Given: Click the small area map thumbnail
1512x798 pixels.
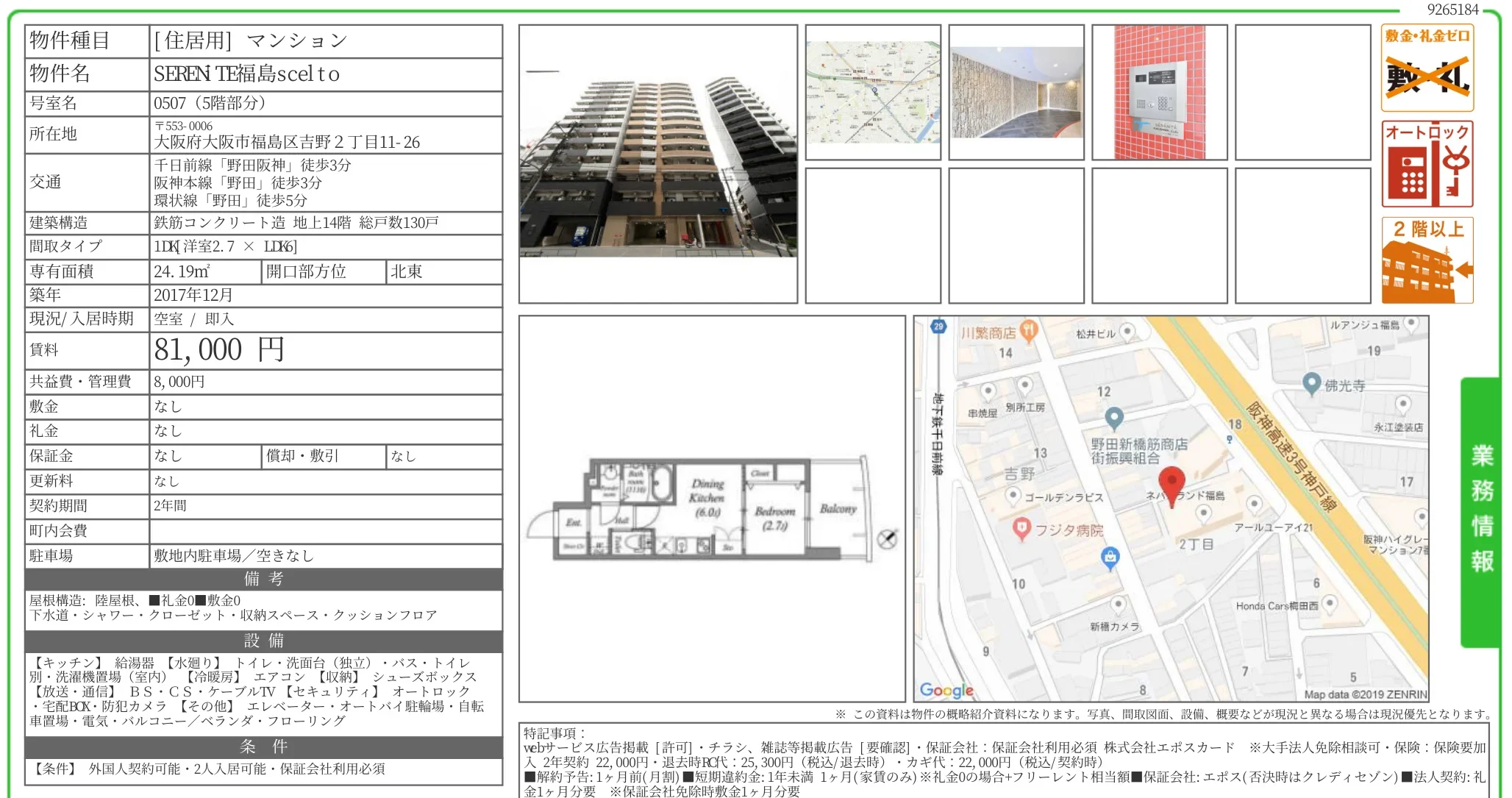Looking at the screenshot, I should [874, 92].
